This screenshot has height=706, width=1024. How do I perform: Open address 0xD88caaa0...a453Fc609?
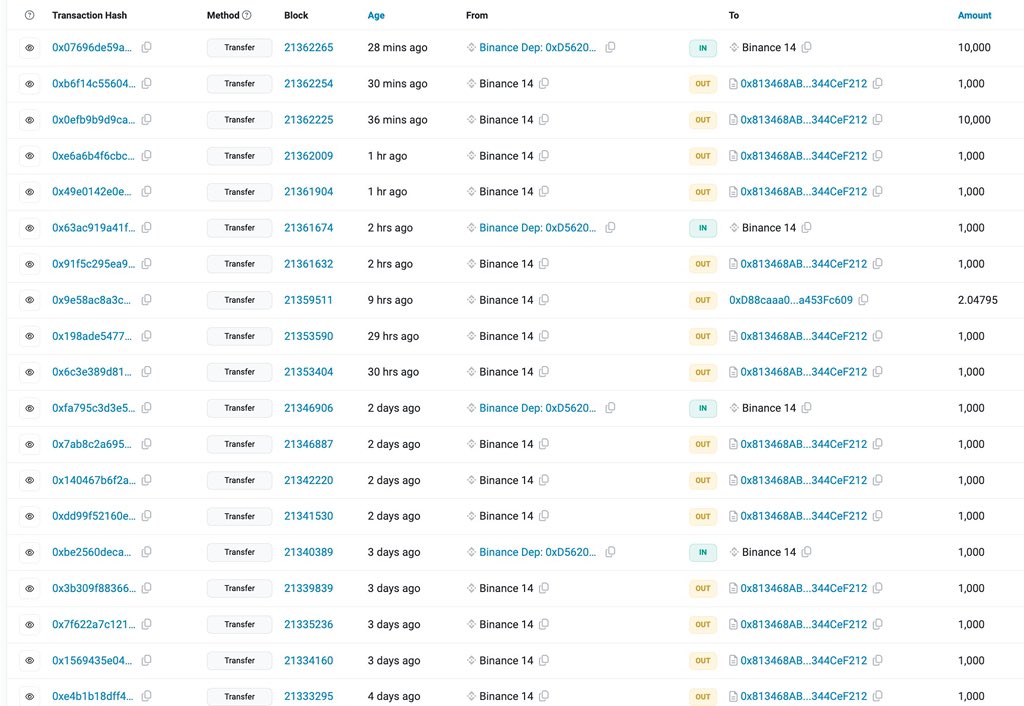(x=791, y=300)
